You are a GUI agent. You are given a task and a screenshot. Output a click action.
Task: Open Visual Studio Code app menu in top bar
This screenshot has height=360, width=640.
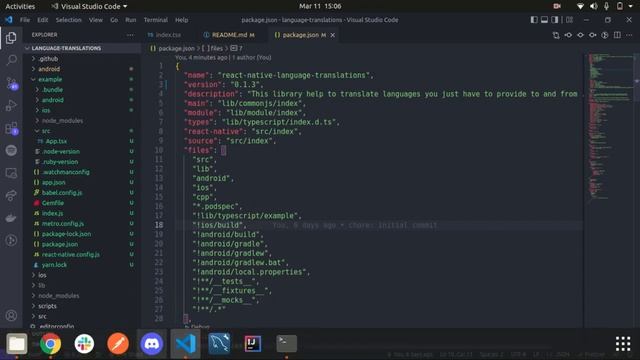coord(89,6)
